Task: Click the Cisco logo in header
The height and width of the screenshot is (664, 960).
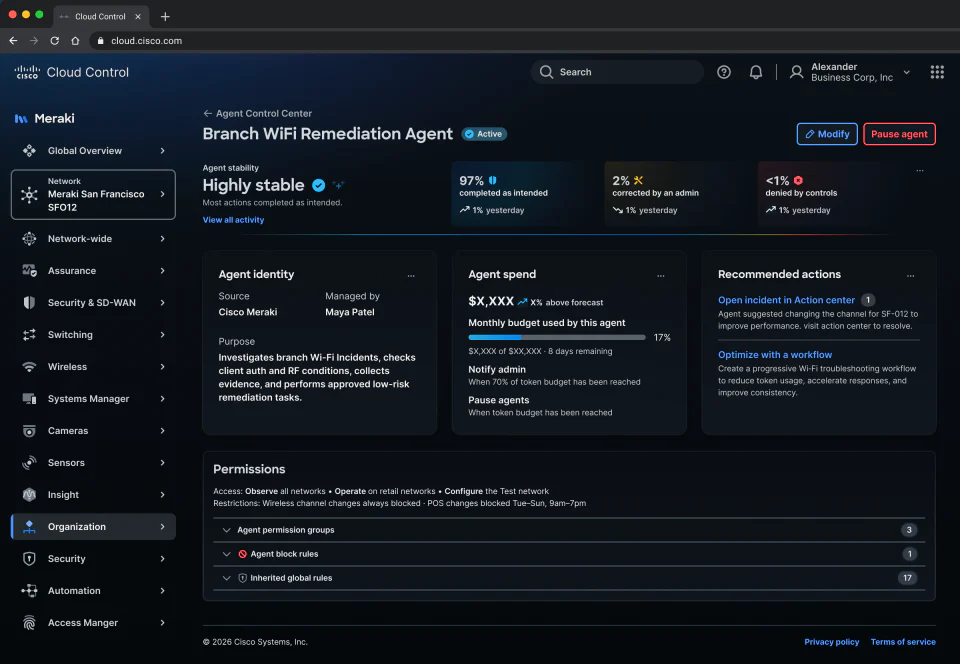Action: (27, 72)
